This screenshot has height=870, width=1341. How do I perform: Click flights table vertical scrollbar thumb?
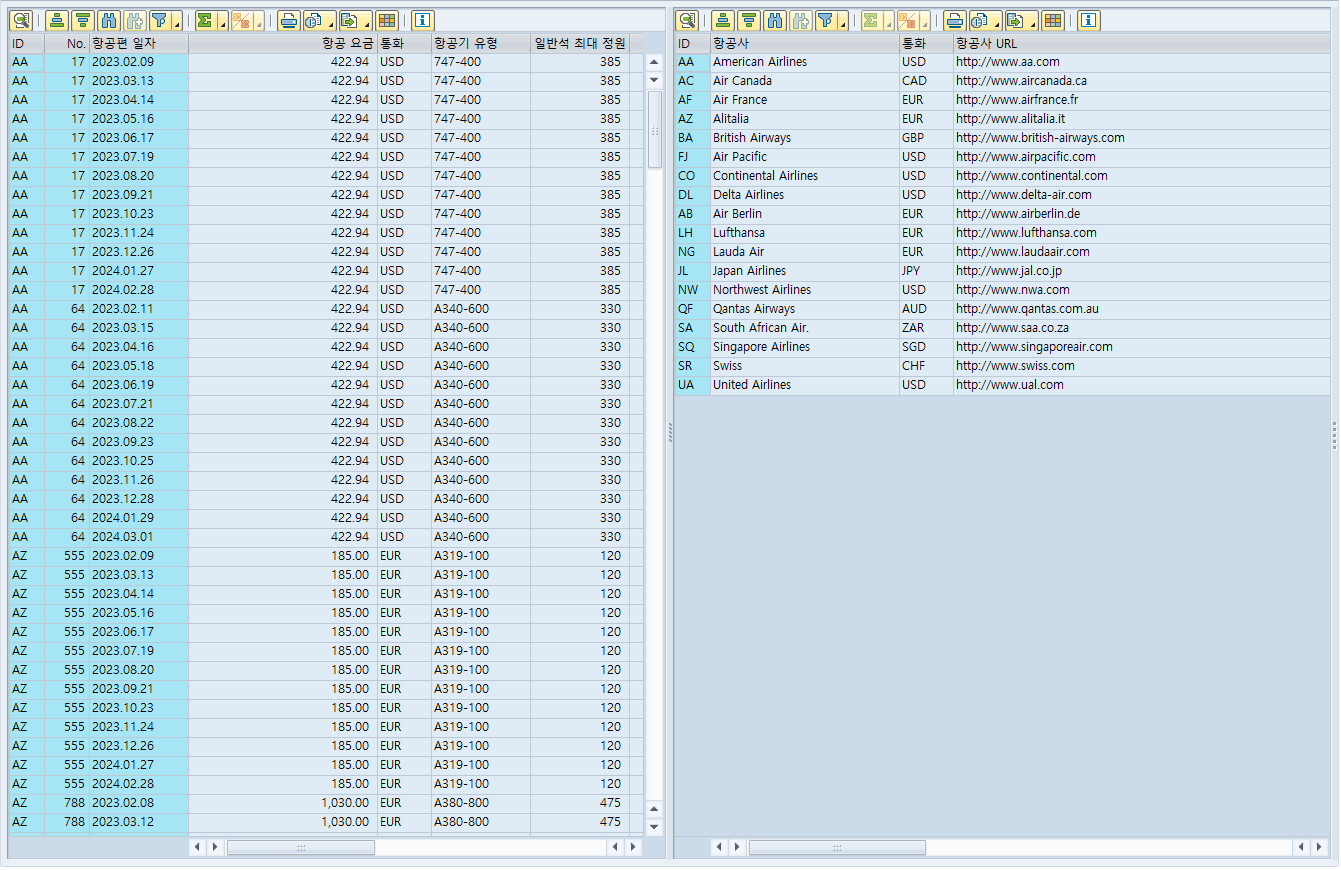[655, 130]
